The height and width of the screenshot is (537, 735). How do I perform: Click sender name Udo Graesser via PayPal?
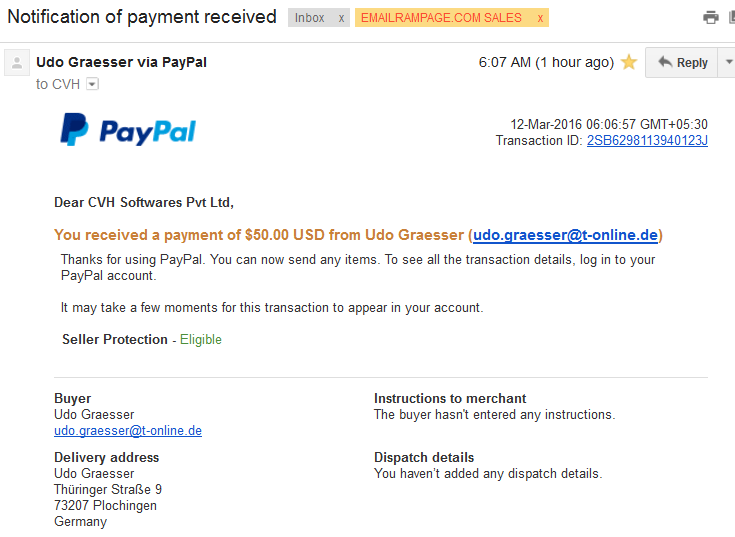coord(121,62)
